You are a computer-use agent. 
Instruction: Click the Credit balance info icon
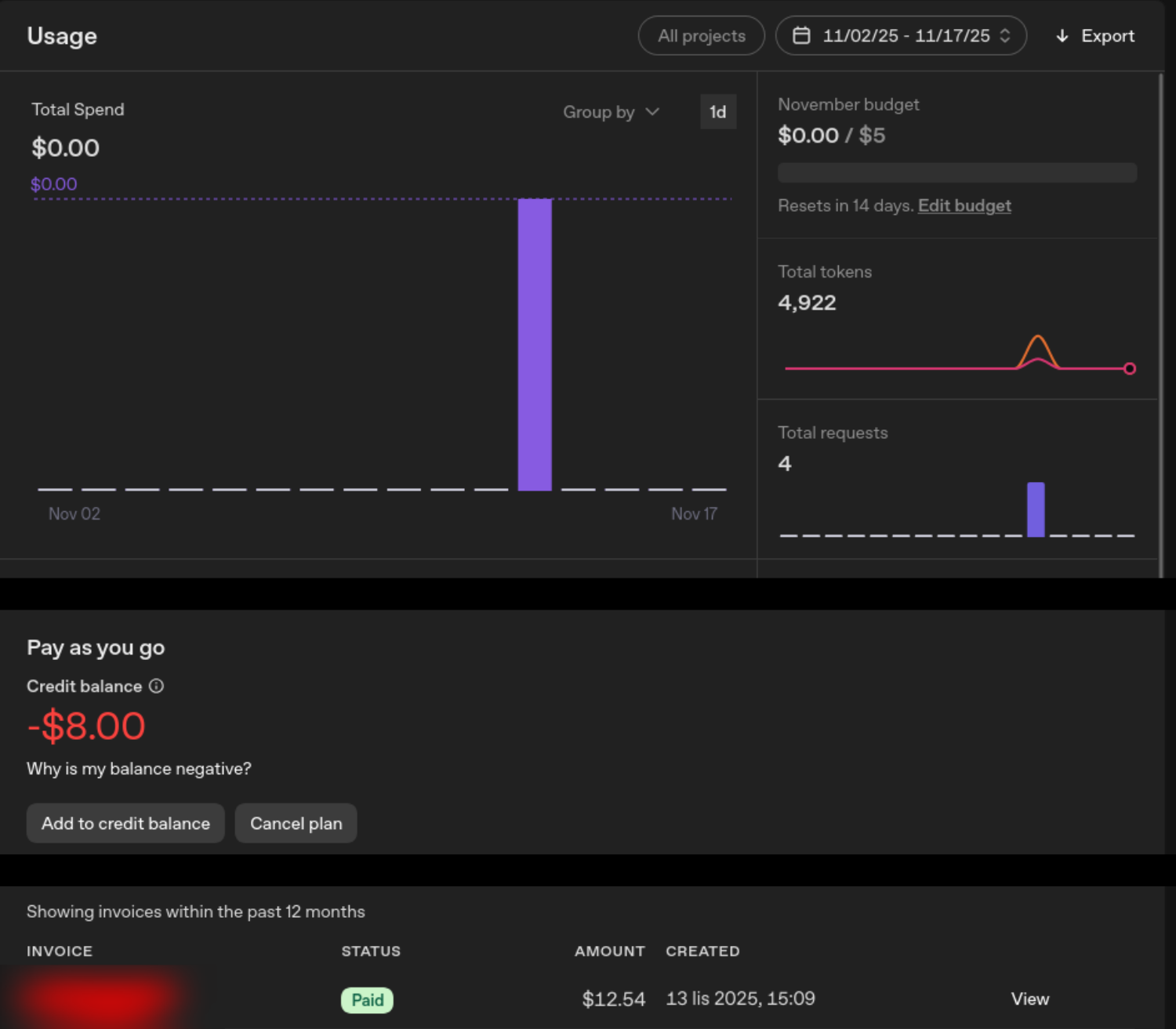pos(157,686)
